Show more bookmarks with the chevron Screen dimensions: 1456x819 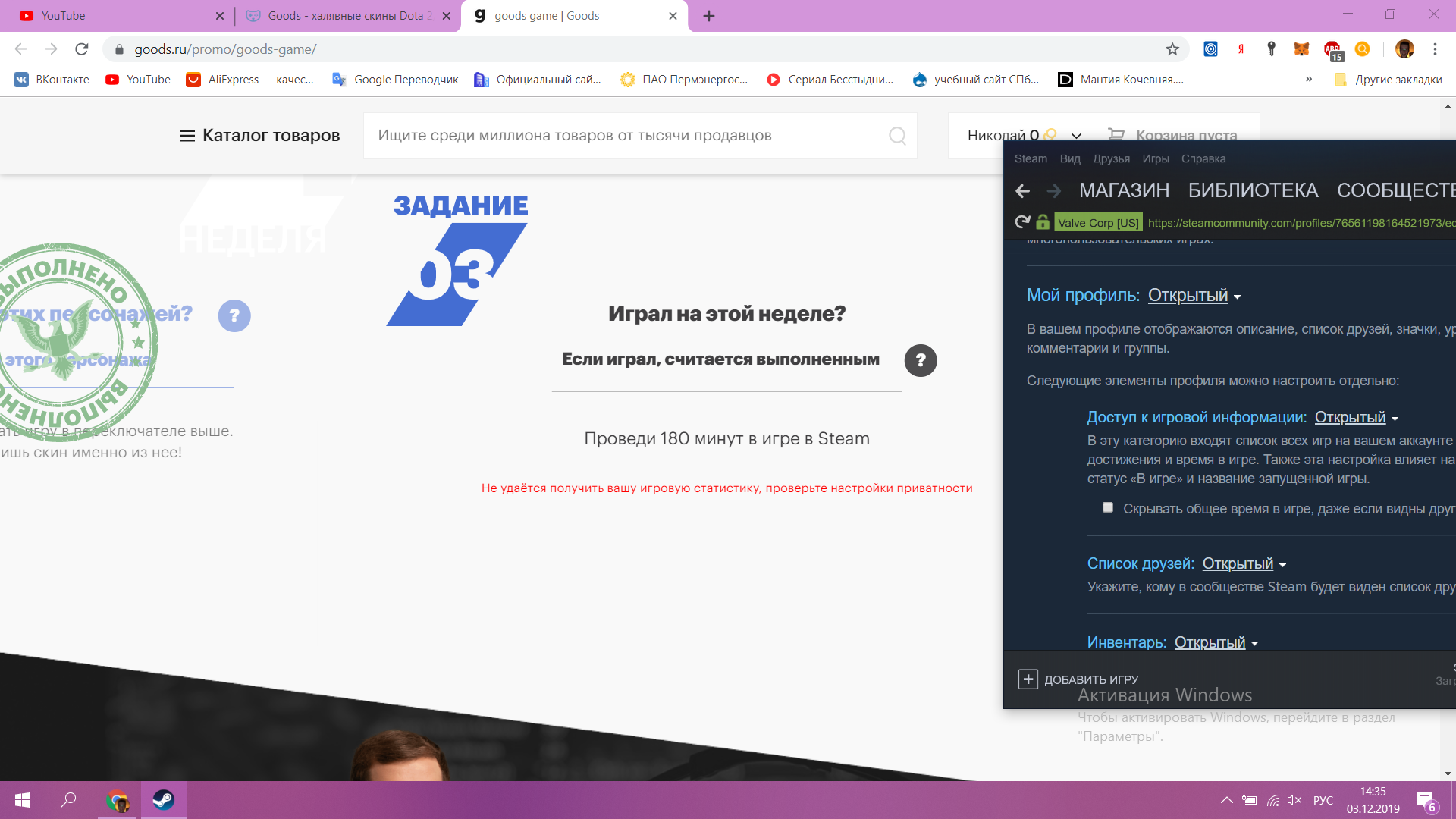coord(1309,79)
